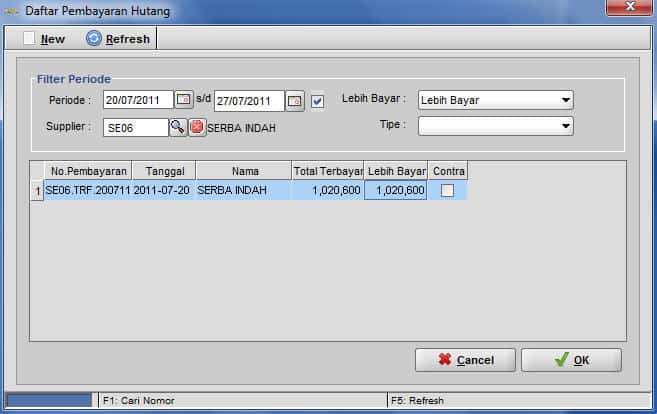Click Lebih Bayar cell 1,020,600
Image resolution: width=657 pixels, height=414 pixels.
(396, 190)
